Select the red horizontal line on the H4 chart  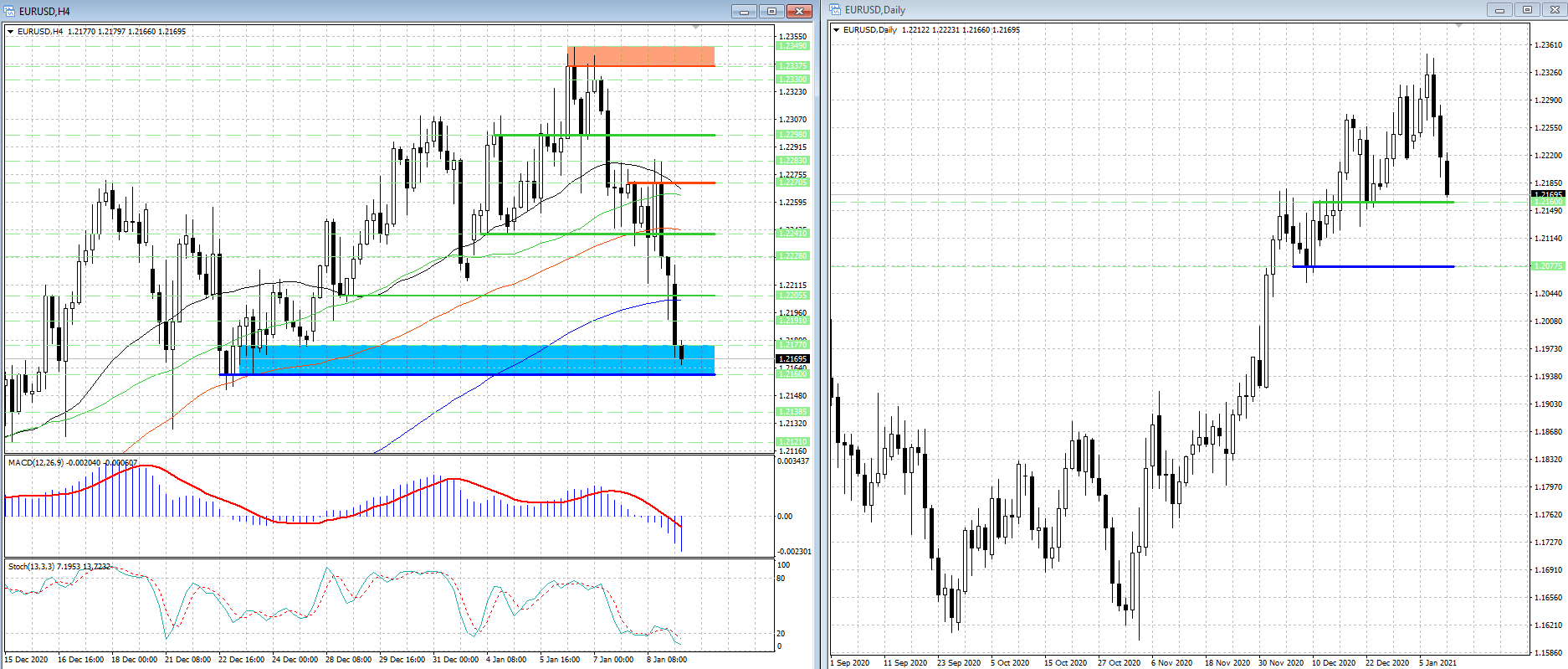(x=670, y=183)
